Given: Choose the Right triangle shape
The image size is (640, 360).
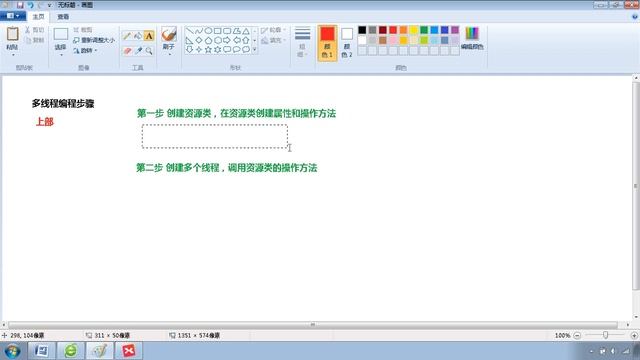Looking at the screenshot, I should tap(189, 40).
